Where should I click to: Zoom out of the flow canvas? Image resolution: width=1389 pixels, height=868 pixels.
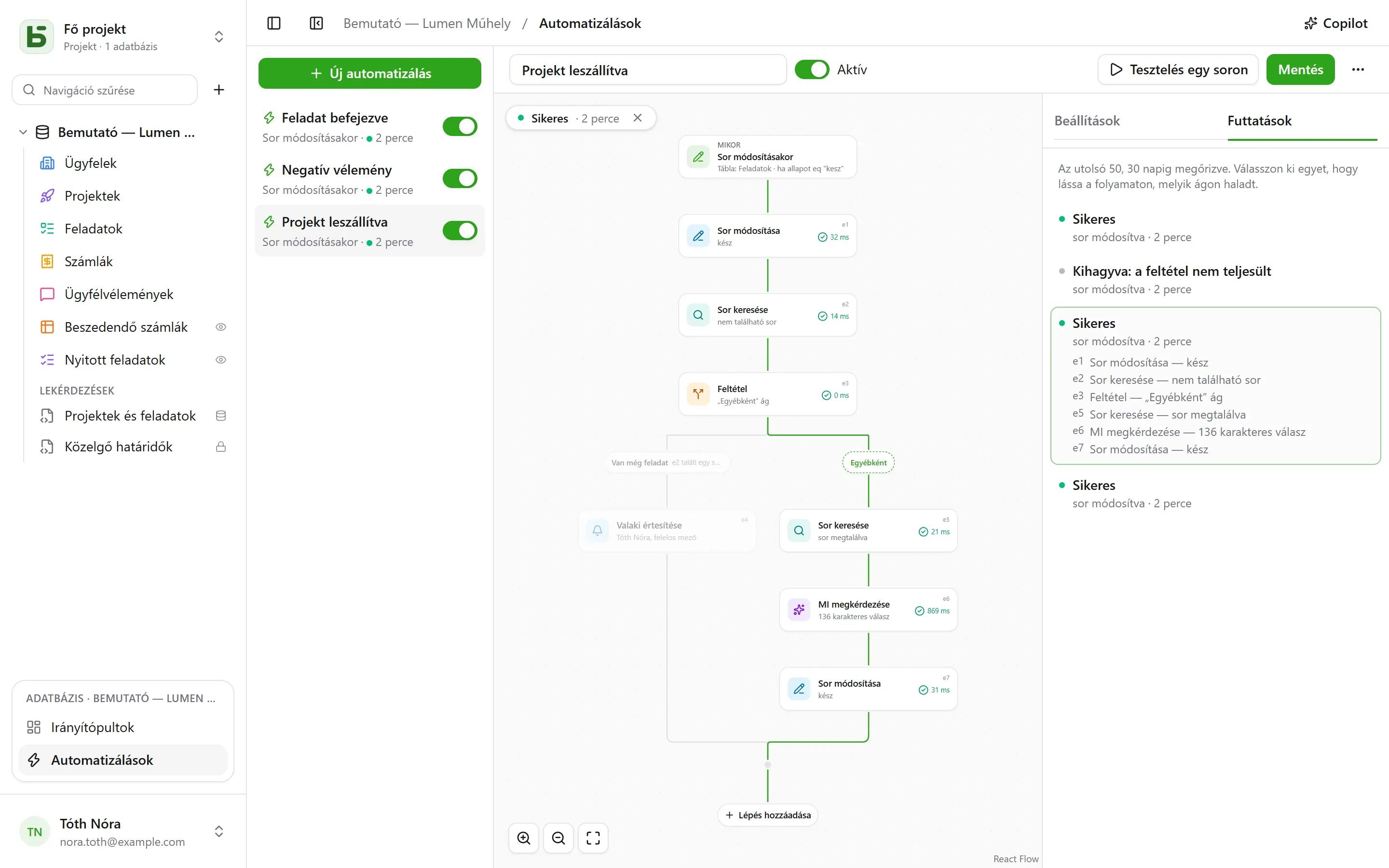coord(558,838)
